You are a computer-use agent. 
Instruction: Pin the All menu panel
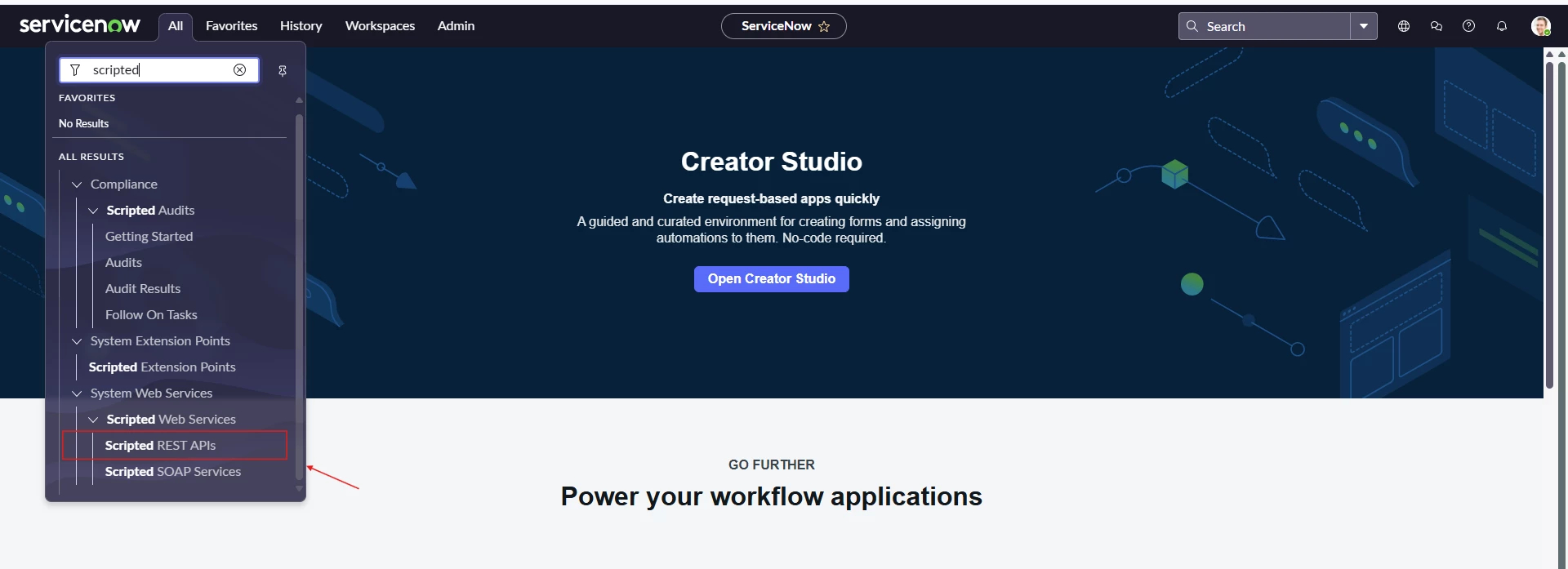[x=283, y=71]
